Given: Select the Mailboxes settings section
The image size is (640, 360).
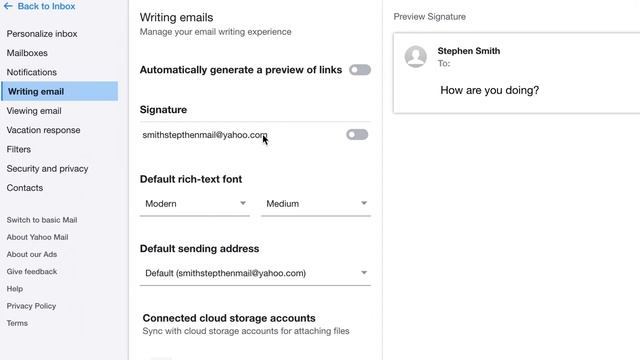Looking at the screenshot, I should (x=27, y=53).
